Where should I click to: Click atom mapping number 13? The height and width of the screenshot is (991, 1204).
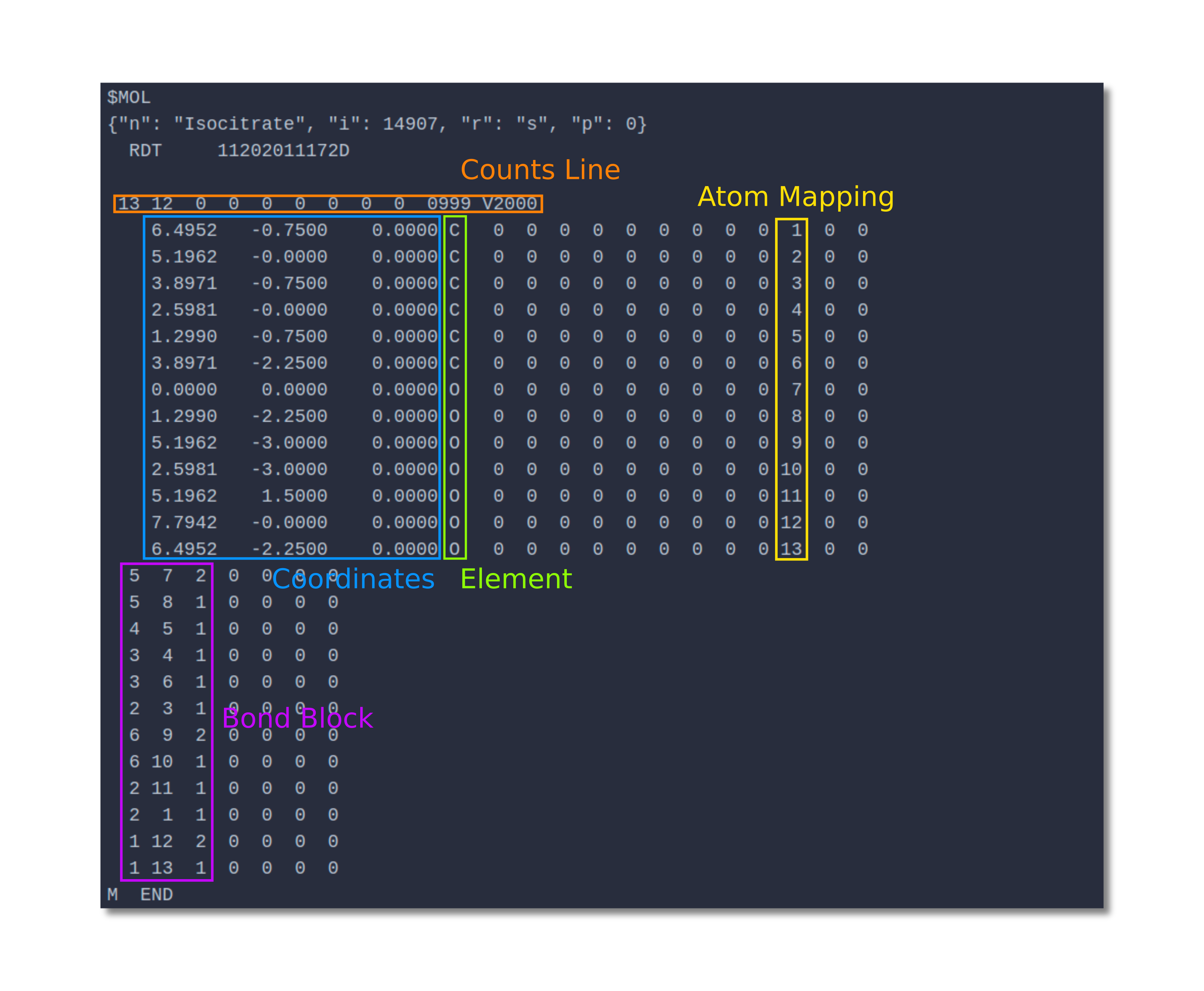[x=791, y=549]
